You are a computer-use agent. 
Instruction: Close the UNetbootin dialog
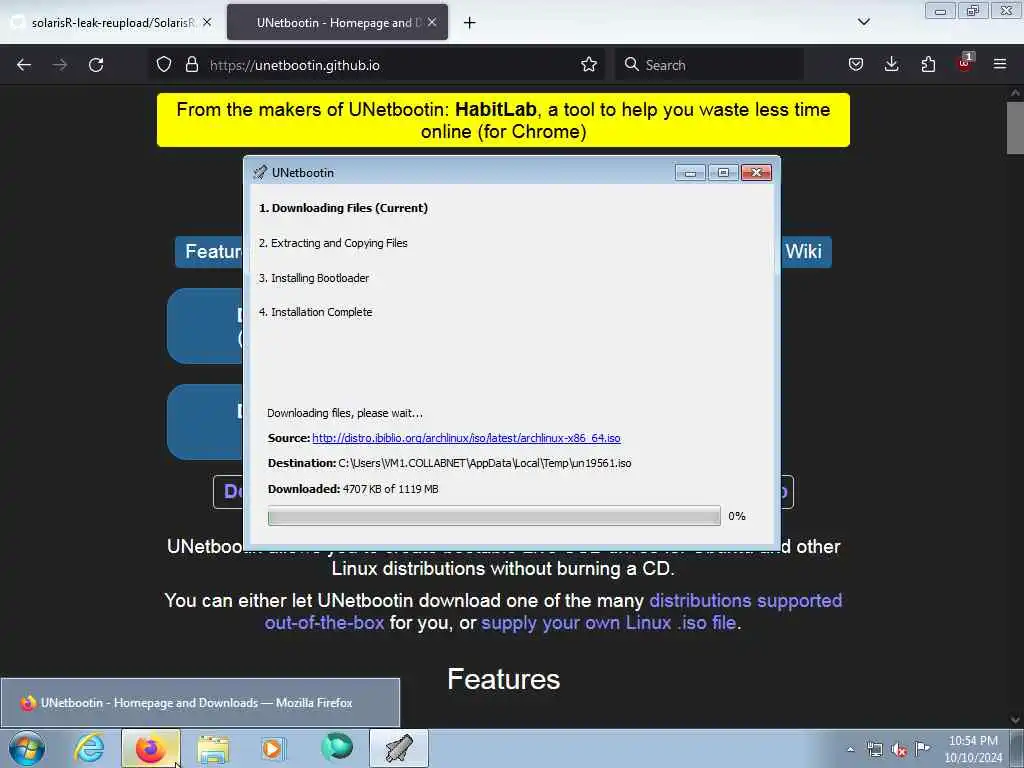756,172
